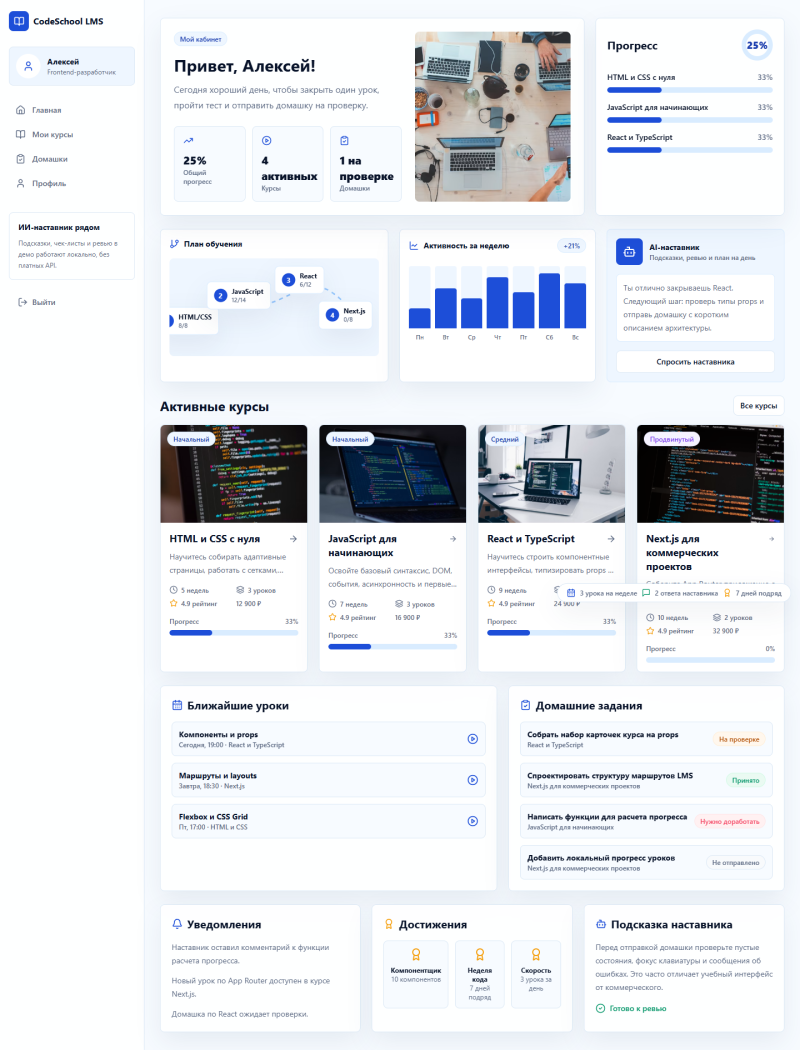
Task: Open the Алексей profile card in sidebar
Action: tap(72, 66)
